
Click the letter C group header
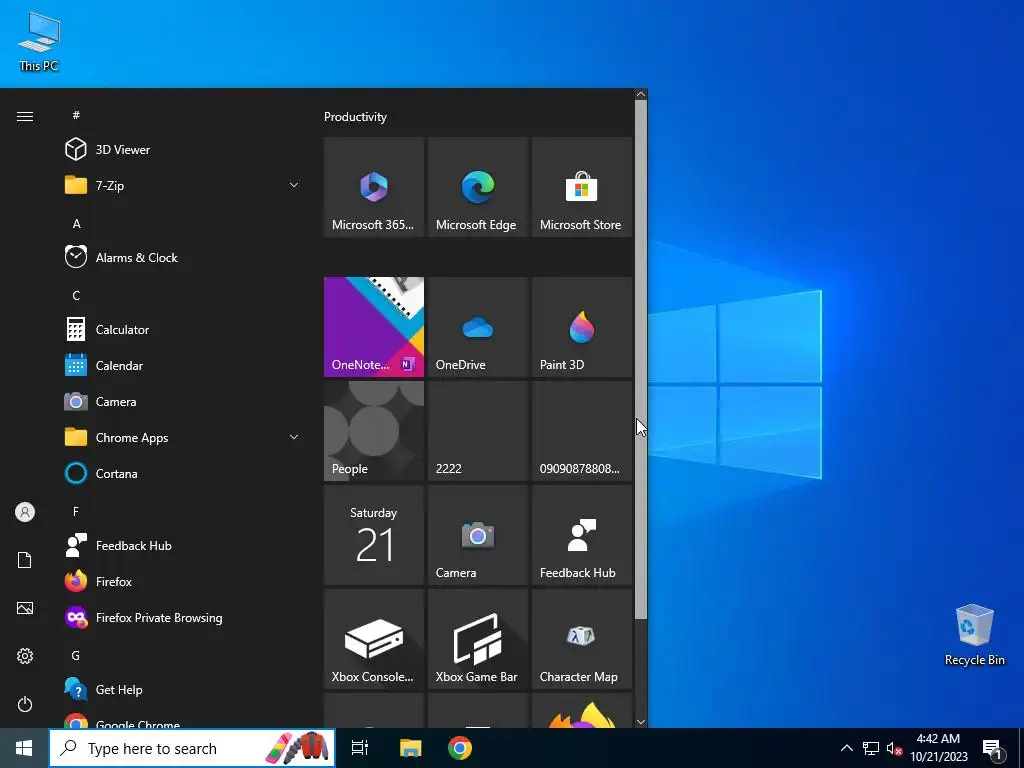(76, 295)
